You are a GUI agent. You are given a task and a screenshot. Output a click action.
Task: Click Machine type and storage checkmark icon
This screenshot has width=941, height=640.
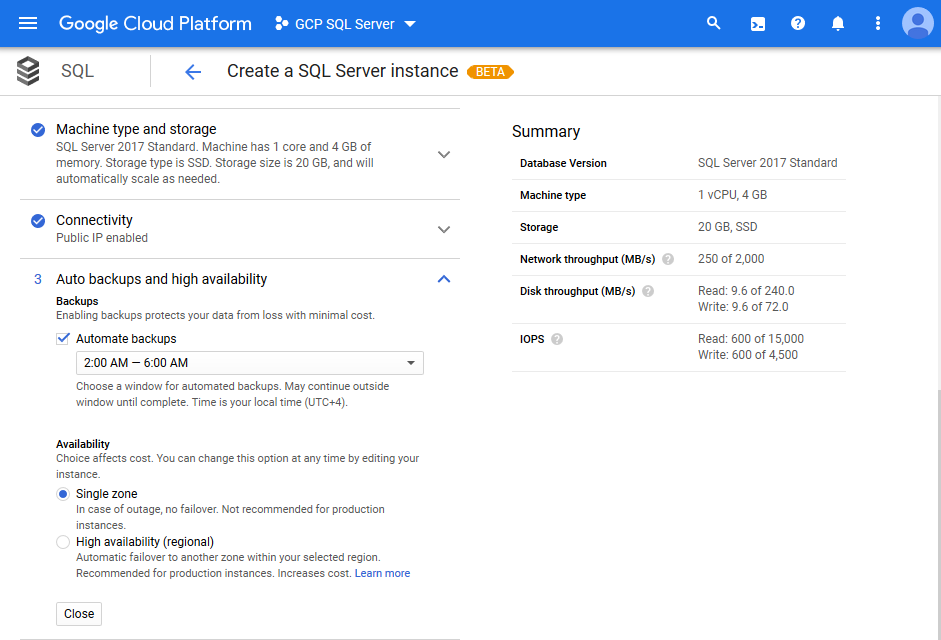(x=38, y=130)
